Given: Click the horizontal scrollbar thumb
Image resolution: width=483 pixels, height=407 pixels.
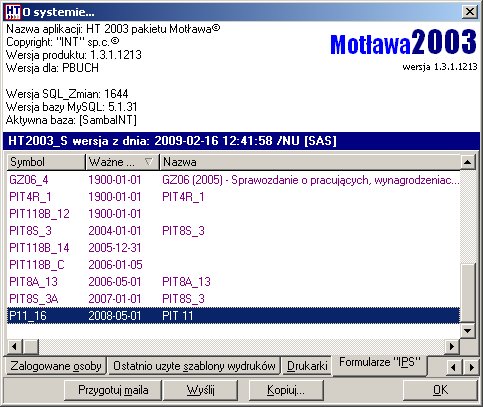Looking at the screenshot, I should coord(31,346).
